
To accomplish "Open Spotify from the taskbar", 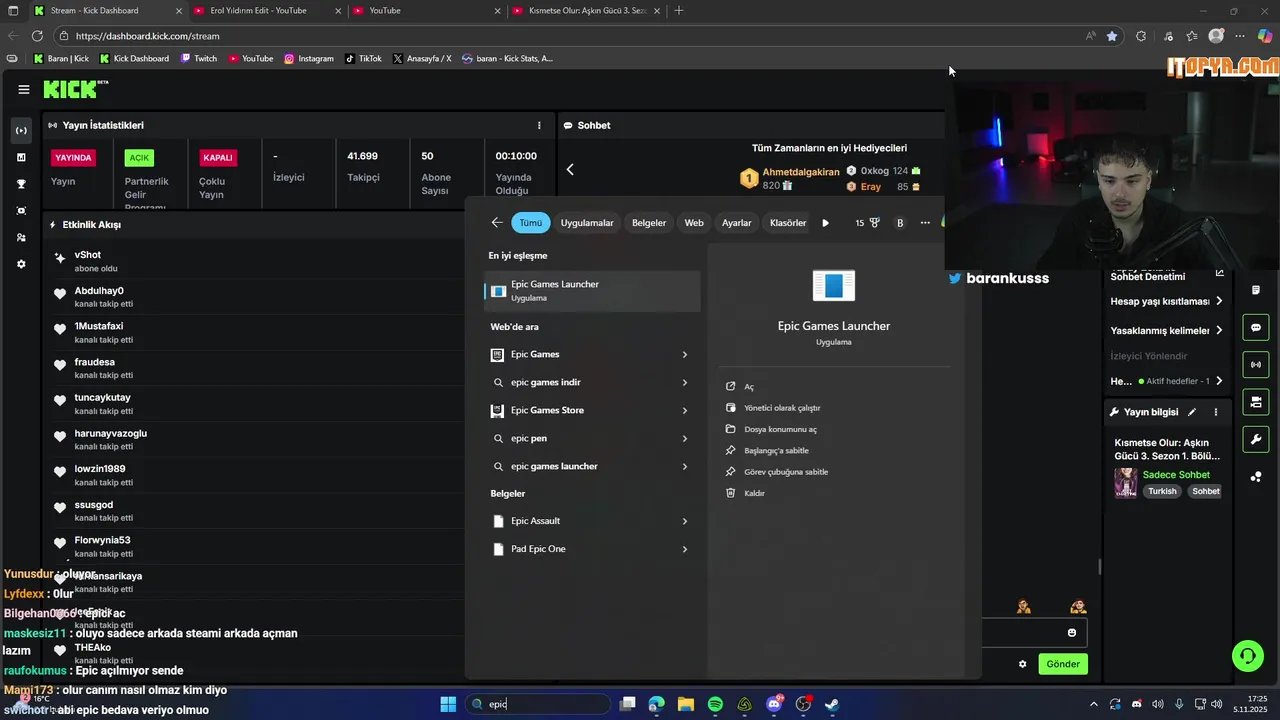I will [x=715, y=704].
